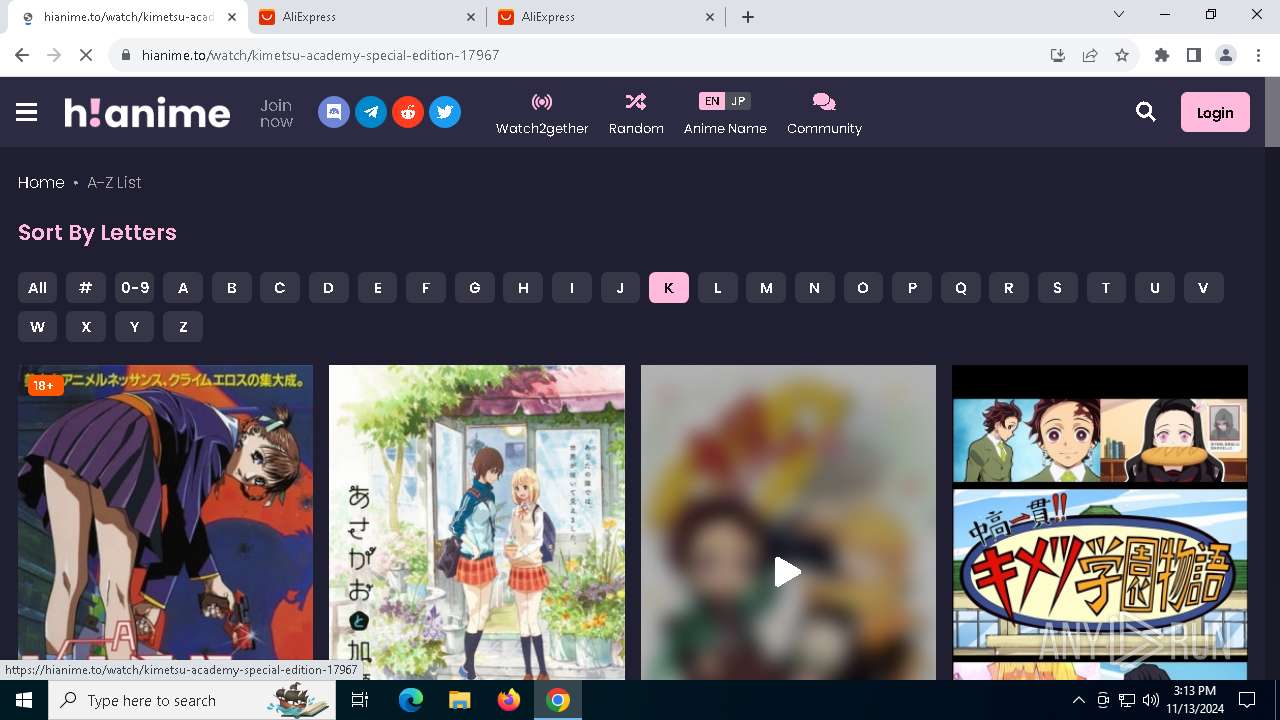Screen dimensions: 1280x720
Task: Stop loading the page
Action: pos(86,55)
